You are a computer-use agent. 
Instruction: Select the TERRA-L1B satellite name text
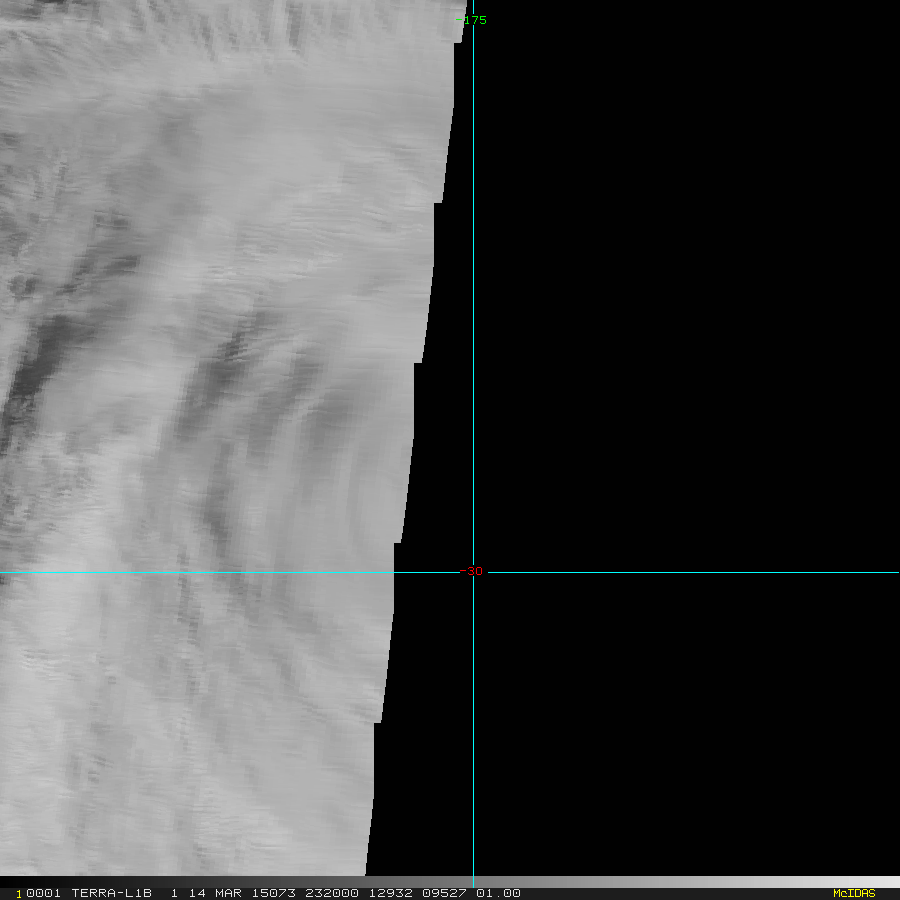point(111,893)
